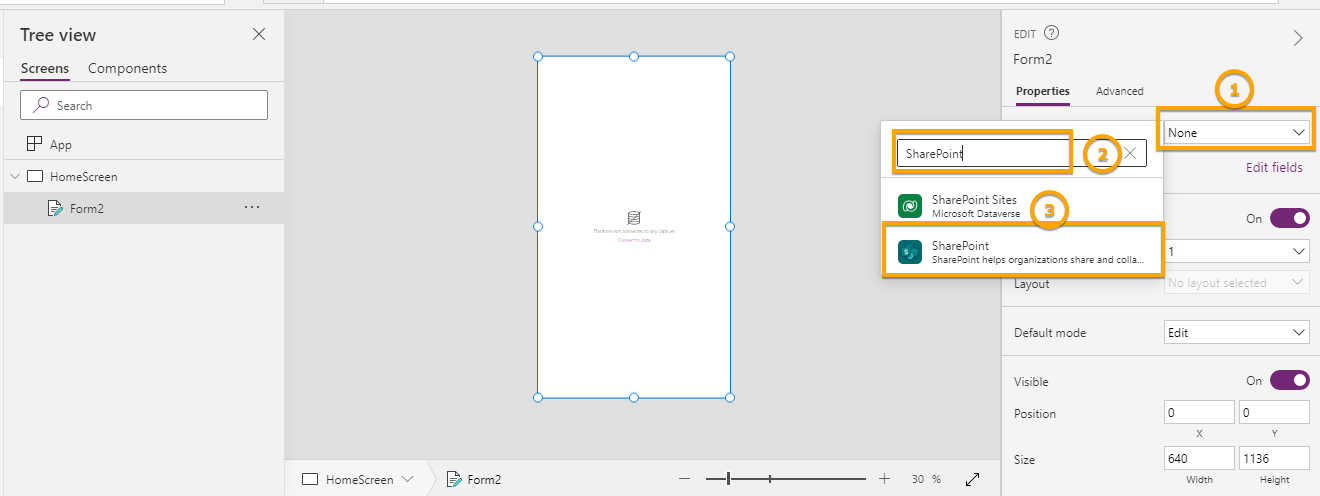
Task: Toggle the On switch above Columns
Action: point(1289,218)
